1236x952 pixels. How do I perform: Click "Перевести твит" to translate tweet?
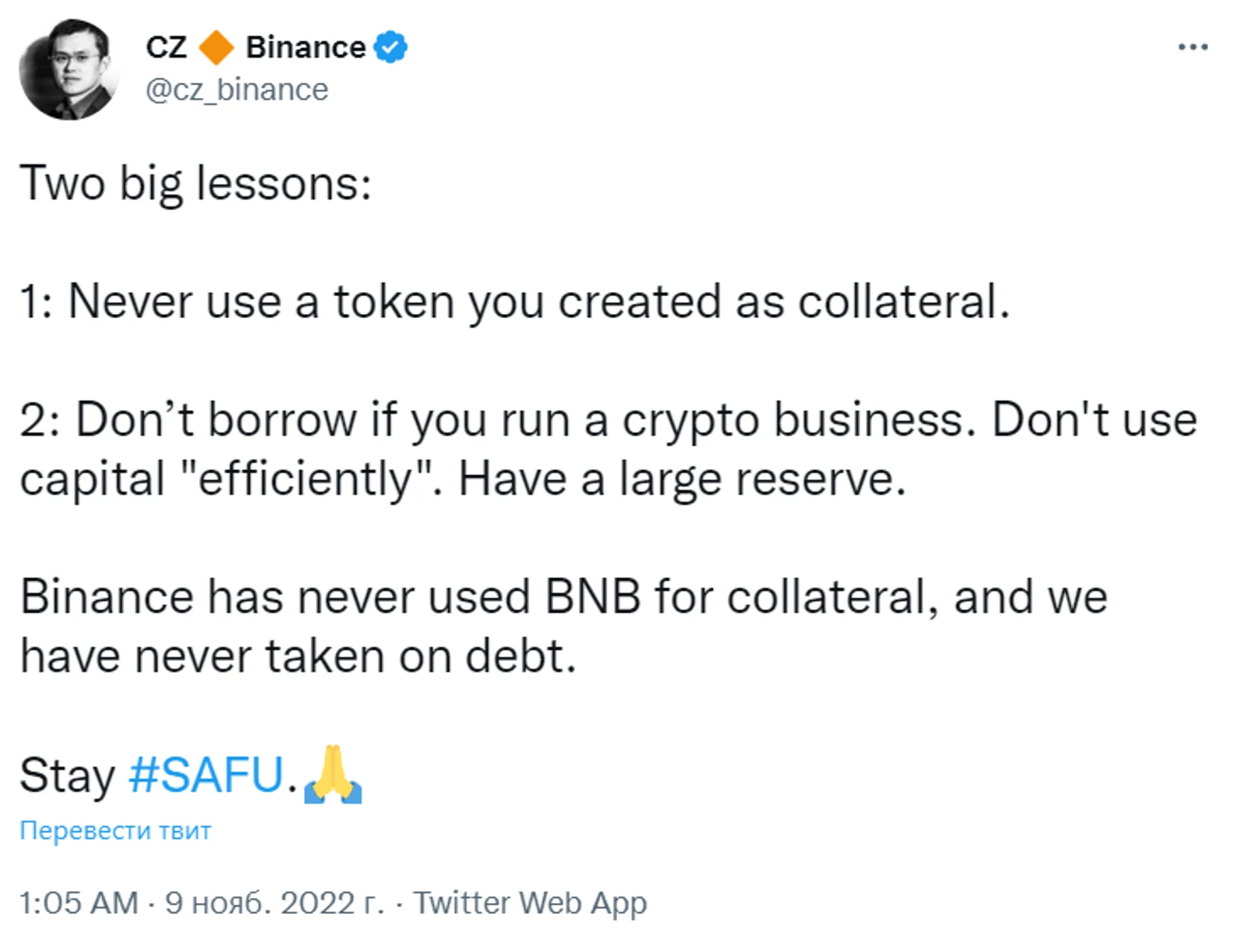115,831
